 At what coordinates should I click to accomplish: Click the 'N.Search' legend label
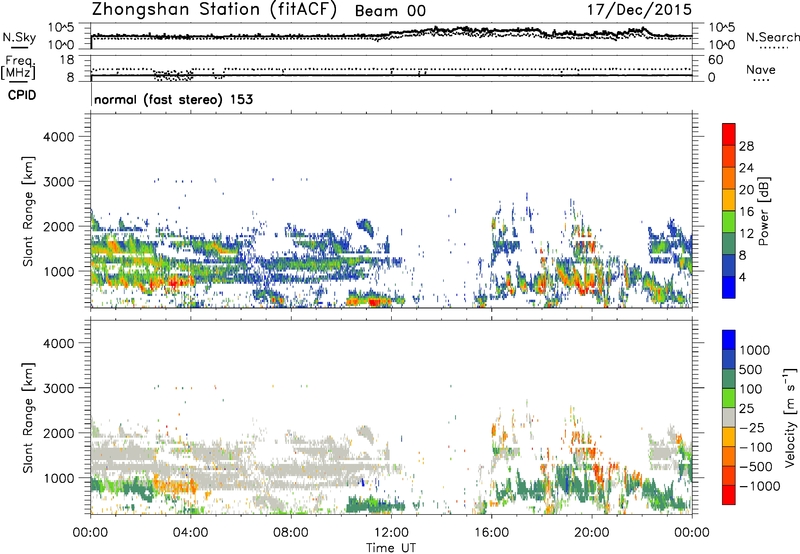(772, 37)
